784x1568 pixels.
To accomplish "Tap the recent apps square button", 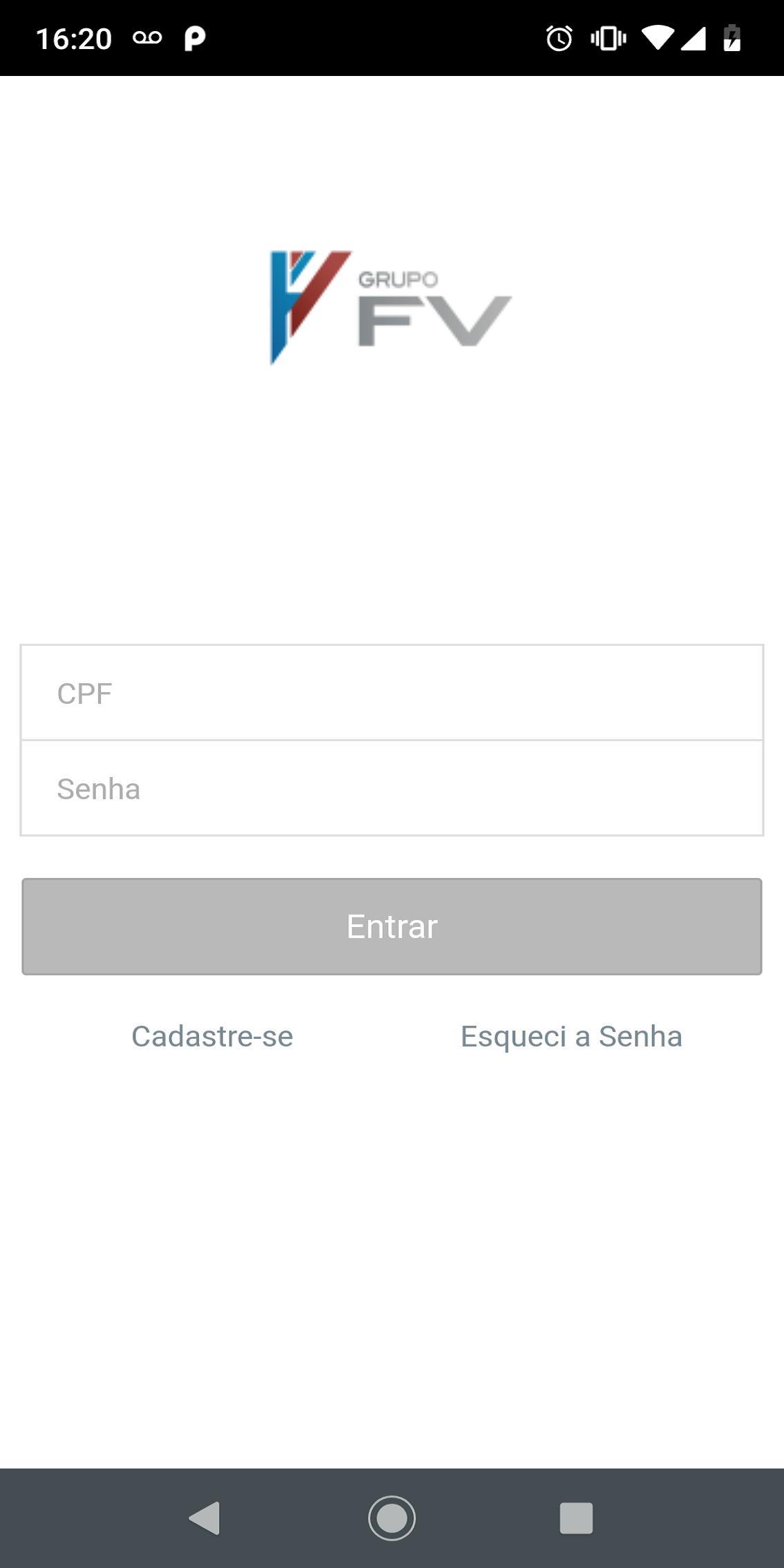I will pyautogui.click(x=576, y=1518).
